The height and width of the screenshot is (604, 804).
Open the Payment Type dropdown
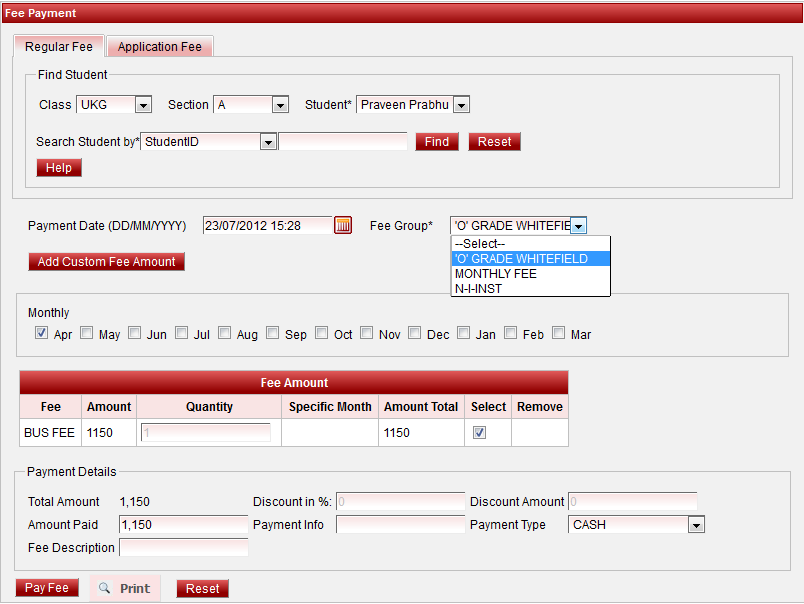point(696,525)
